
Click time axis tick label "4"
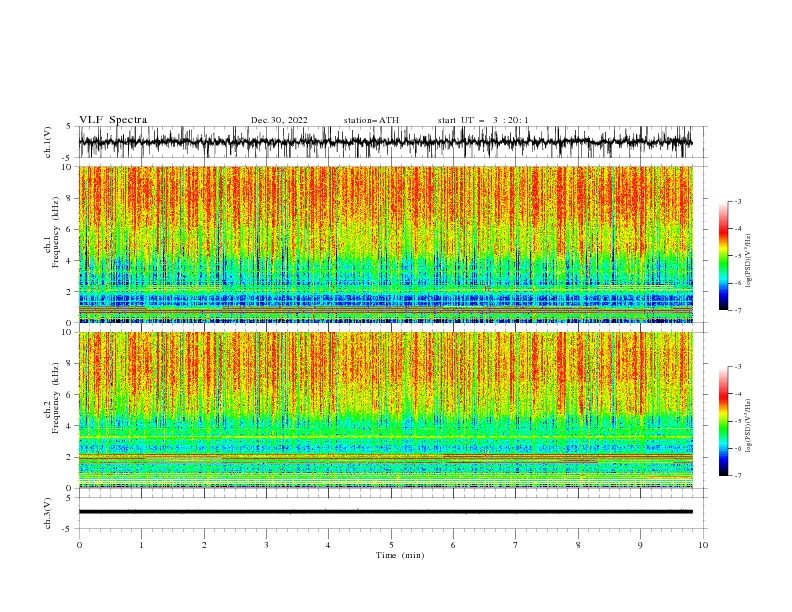click(328, 545)
